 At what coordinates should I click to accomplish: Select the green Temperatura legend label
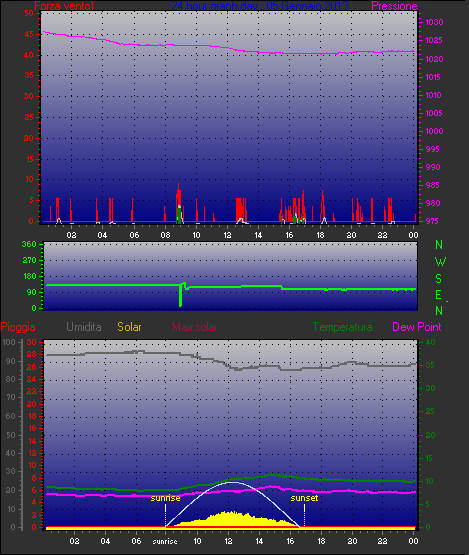[342, 327]
